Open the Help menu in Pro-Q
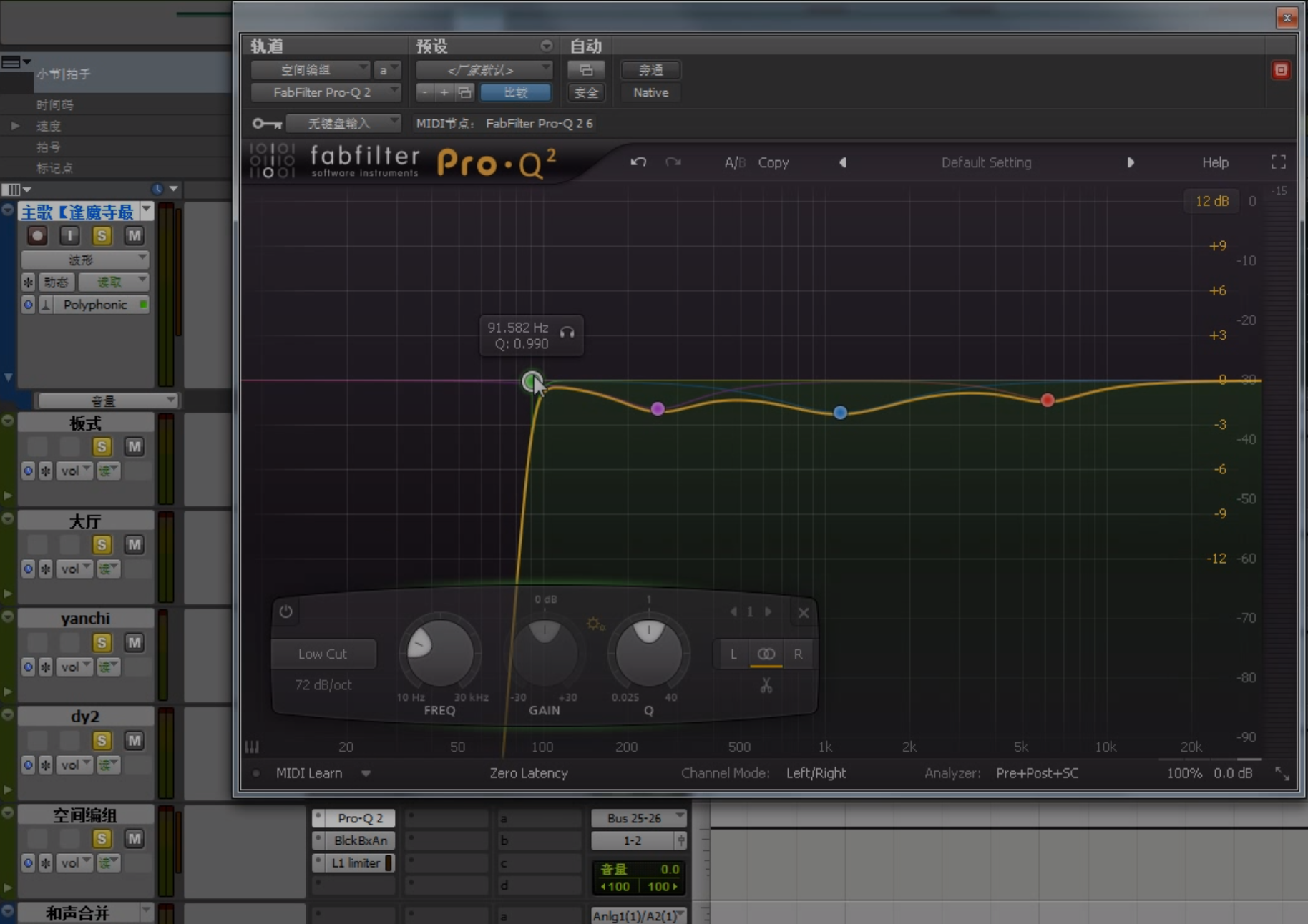 [1214, 162]
